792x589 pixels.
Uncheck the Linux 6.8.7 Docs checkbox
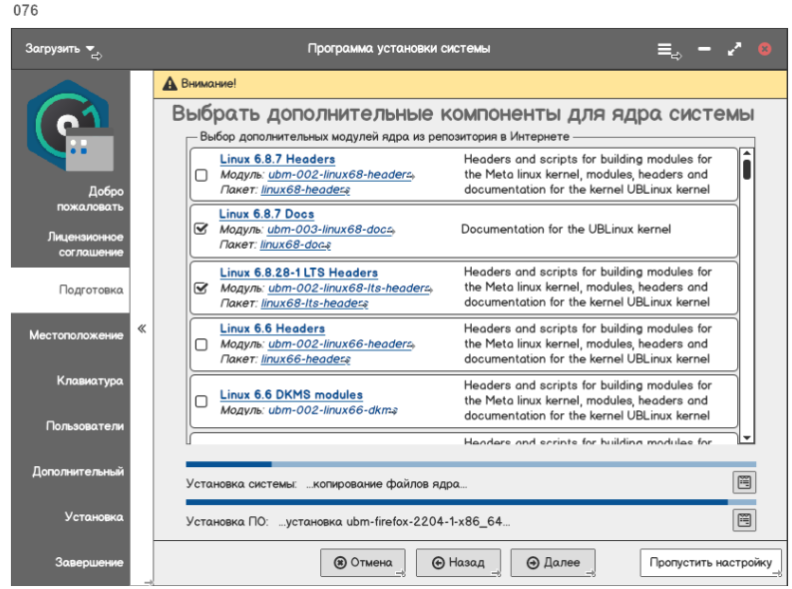pos(201,229)
